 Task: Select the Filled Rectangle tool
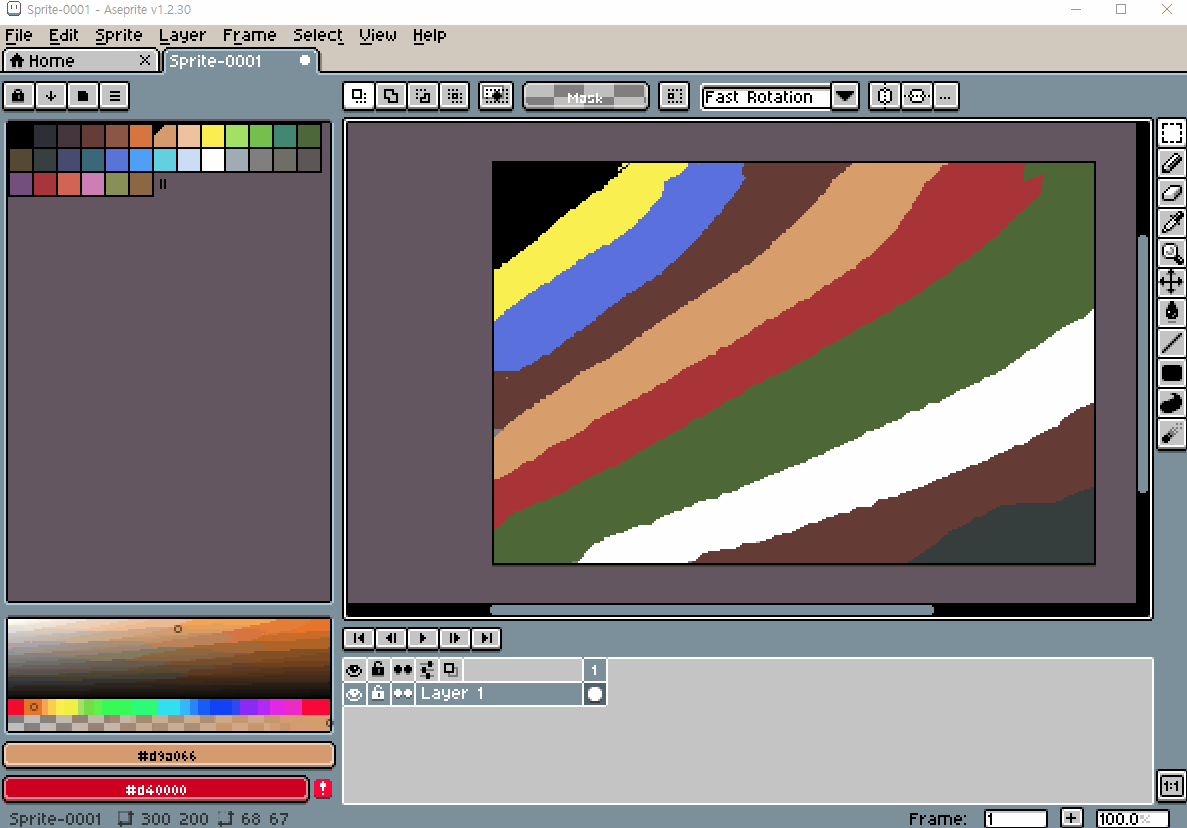pyautogui.click(x=1171, y=373)
